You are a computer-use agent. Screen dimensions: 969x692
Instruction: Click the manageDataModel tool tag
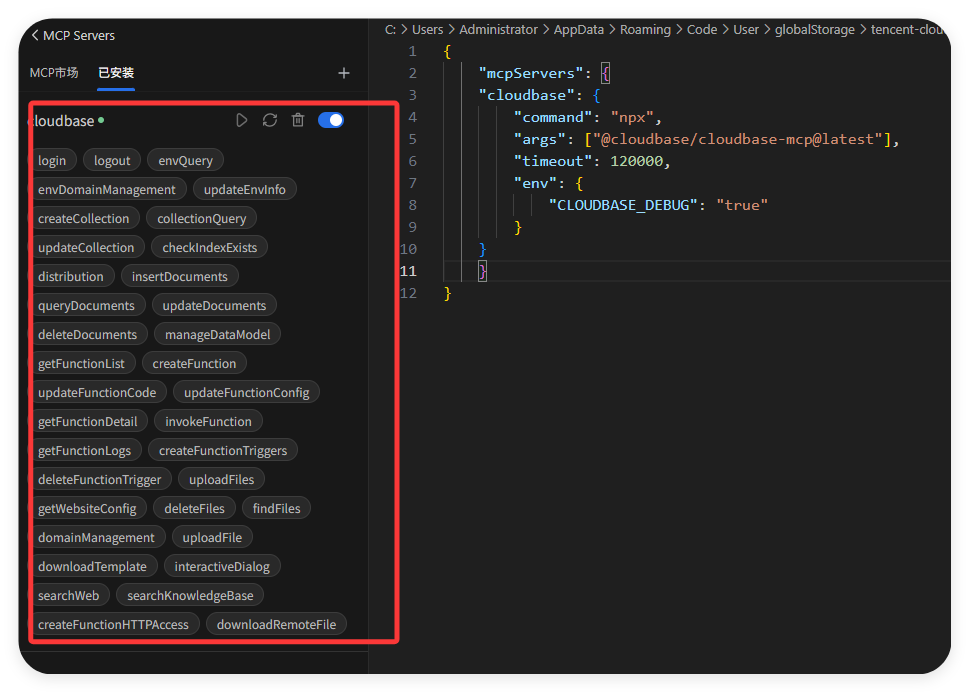click(x=218, y=335)
